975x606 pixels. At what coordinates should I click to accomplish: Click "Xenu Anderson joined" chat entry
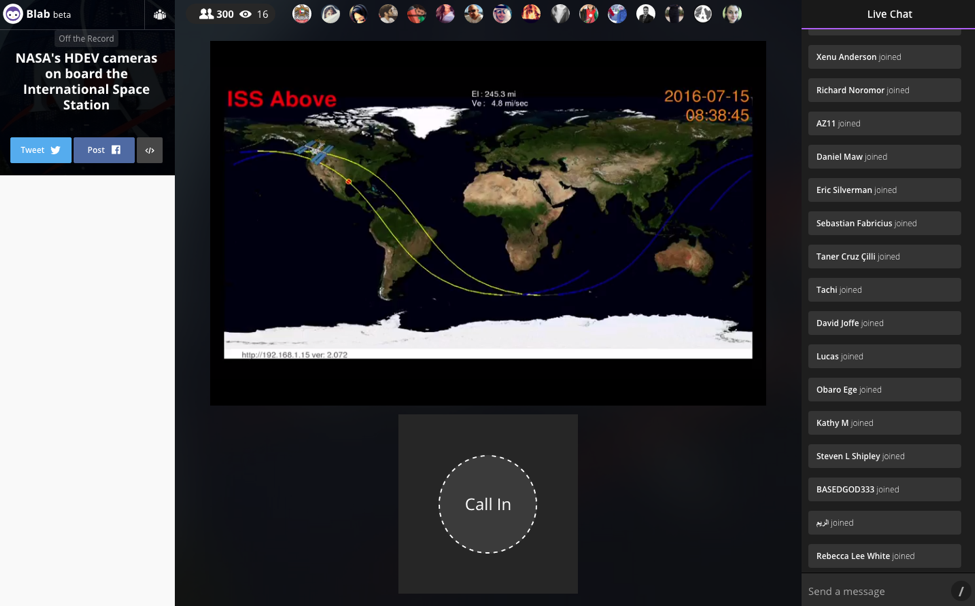tap(884, 57)
